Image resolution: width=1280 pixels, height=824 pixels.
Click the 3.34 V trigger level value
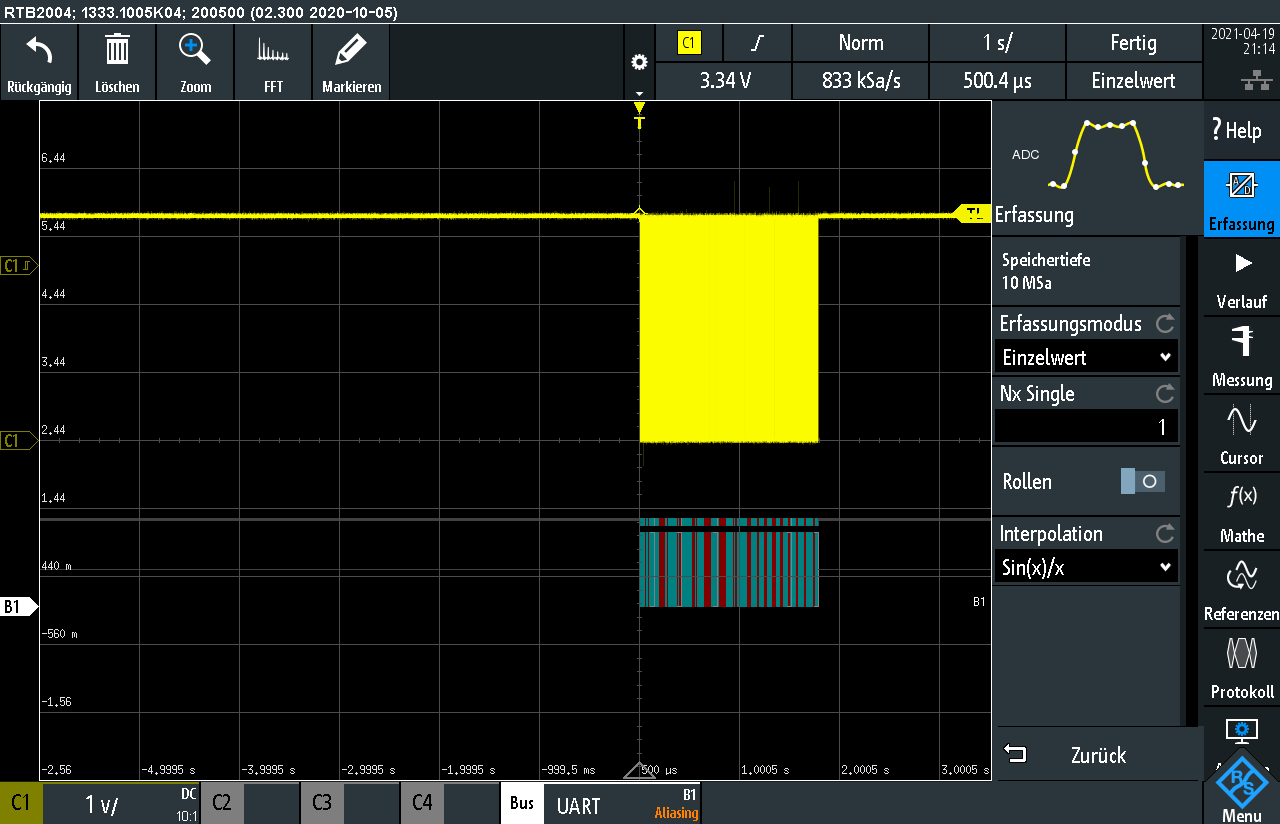pyautogui.click(x=724, y=81)
